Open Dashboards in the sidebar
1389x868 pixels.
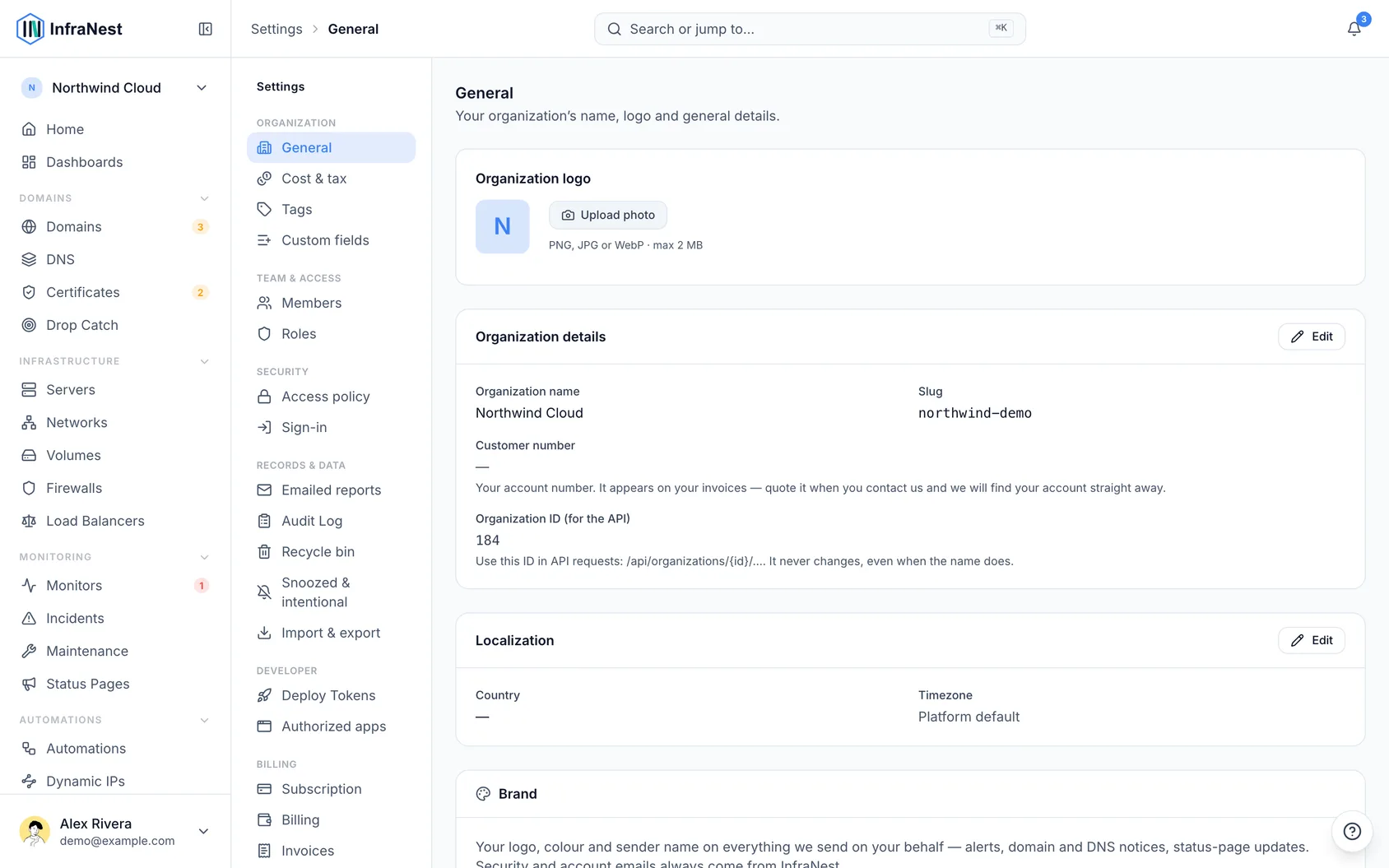click(114, 162)
